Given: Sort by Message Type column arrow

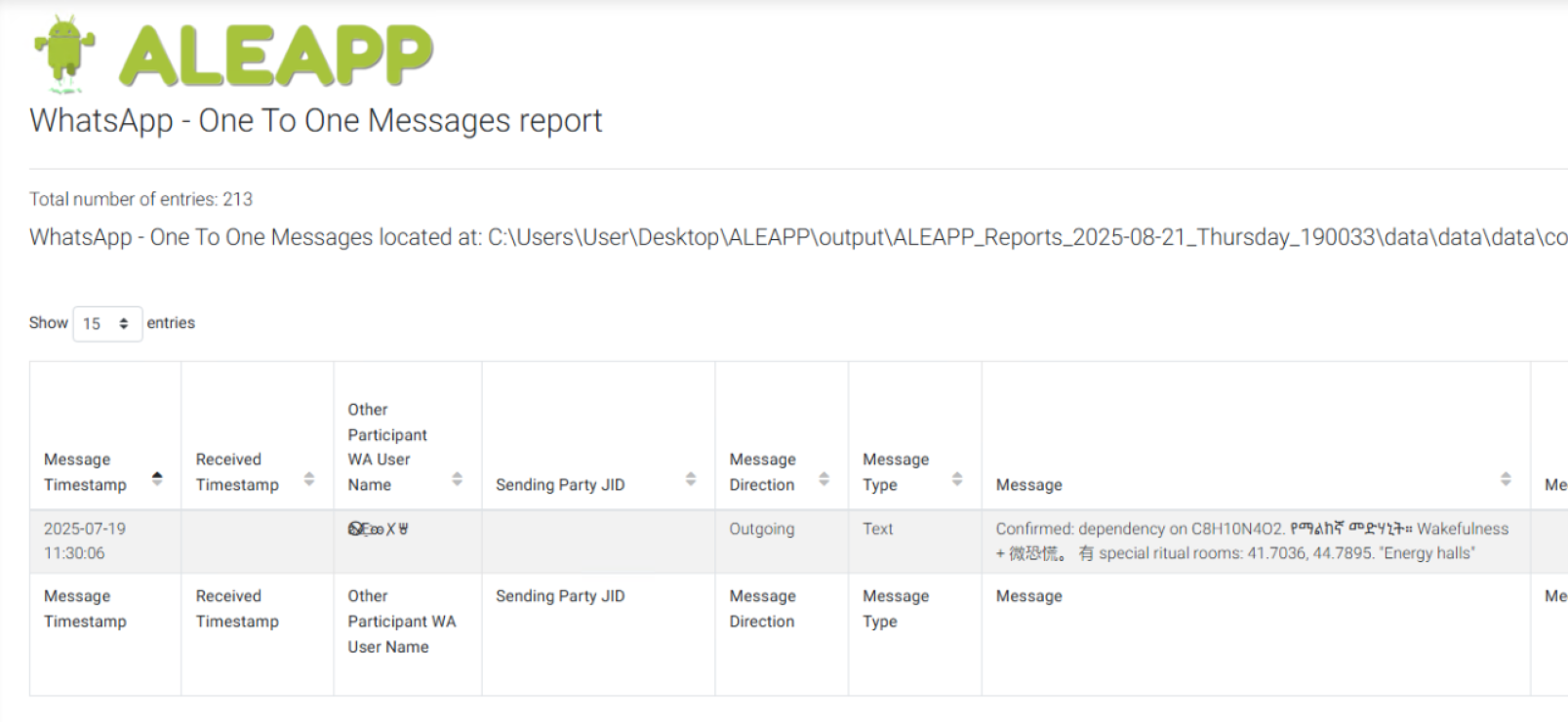Looking at the screenshot, I should [x=957, y=478].
